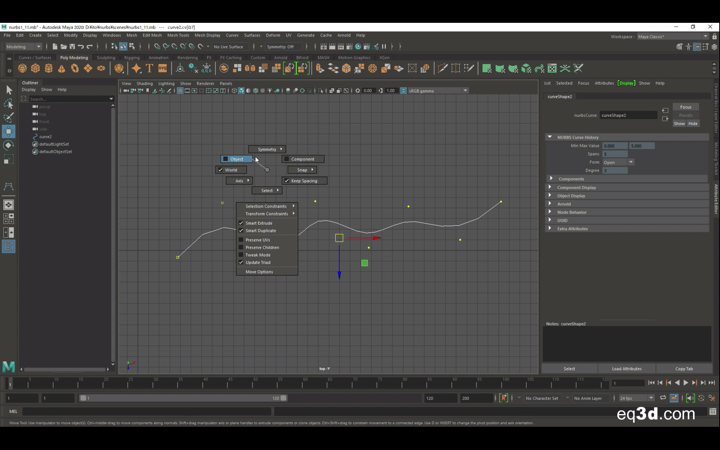Click the polygon sphere shelf icon

[x=22, y=69]
